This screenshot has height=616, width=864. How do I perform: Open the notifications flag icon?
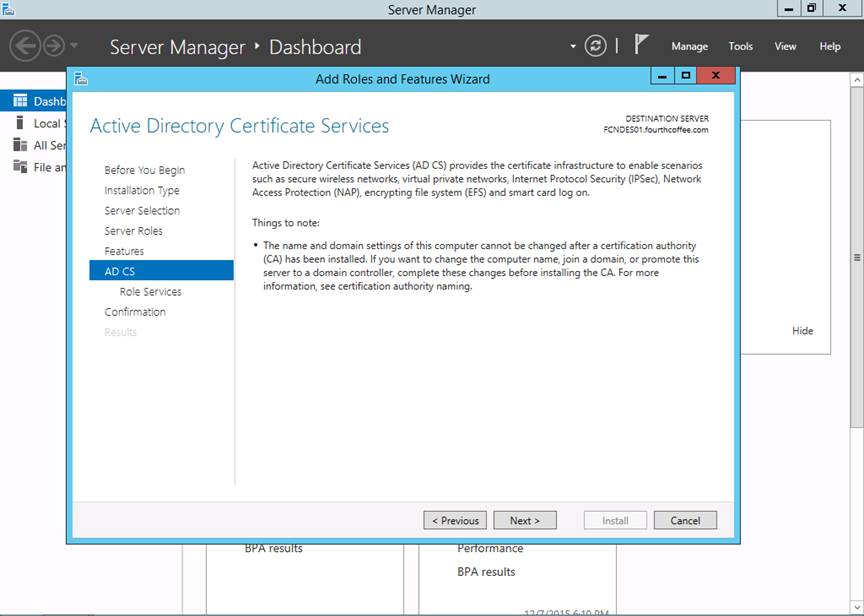click(x=642, y=45)
